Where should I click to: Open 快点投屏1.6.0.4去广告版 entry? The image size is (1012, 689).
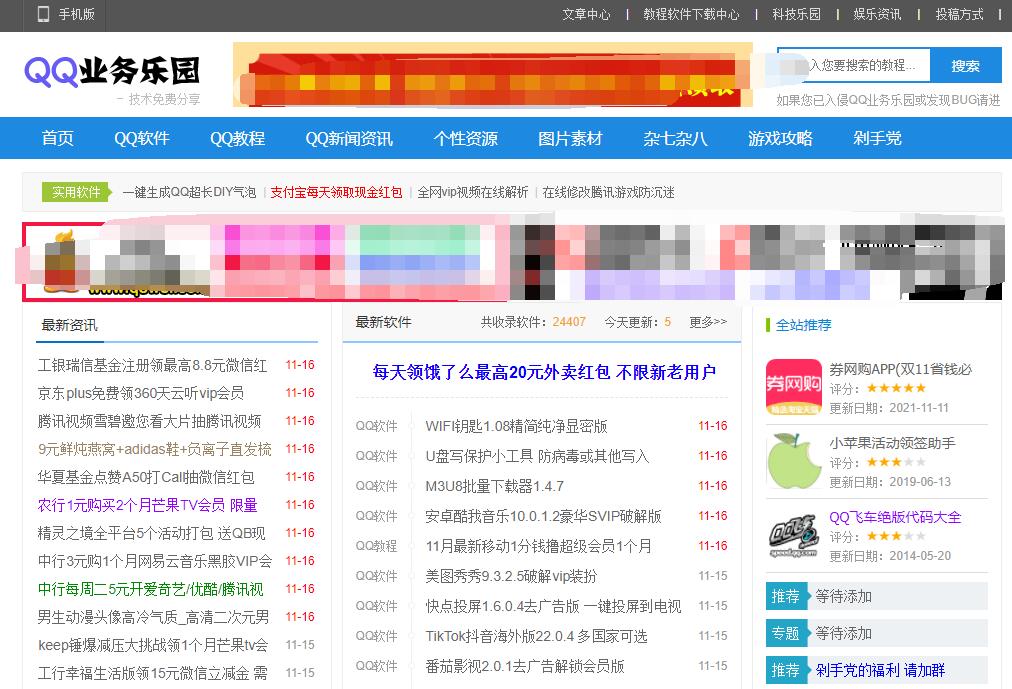pyautogui.click(x=553, y=606)
